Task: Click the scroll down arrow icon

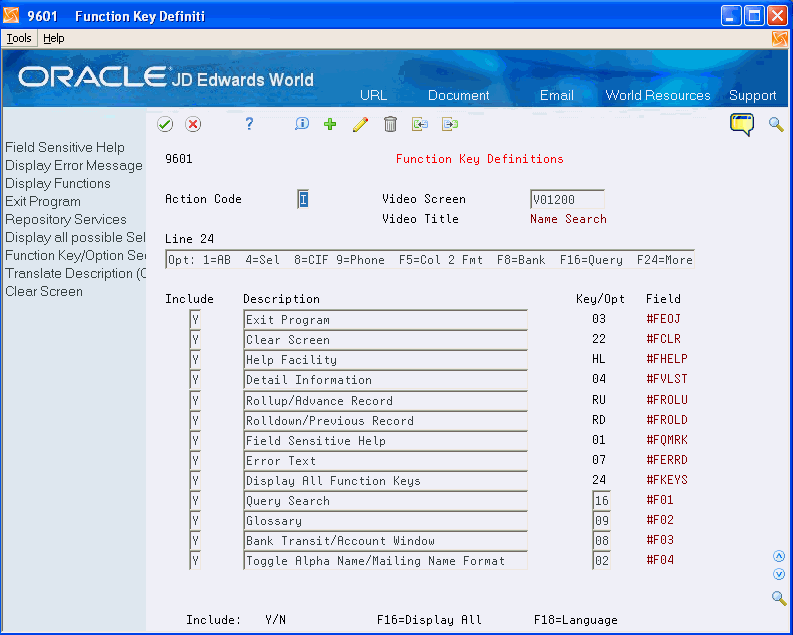Action: (779, 574)
